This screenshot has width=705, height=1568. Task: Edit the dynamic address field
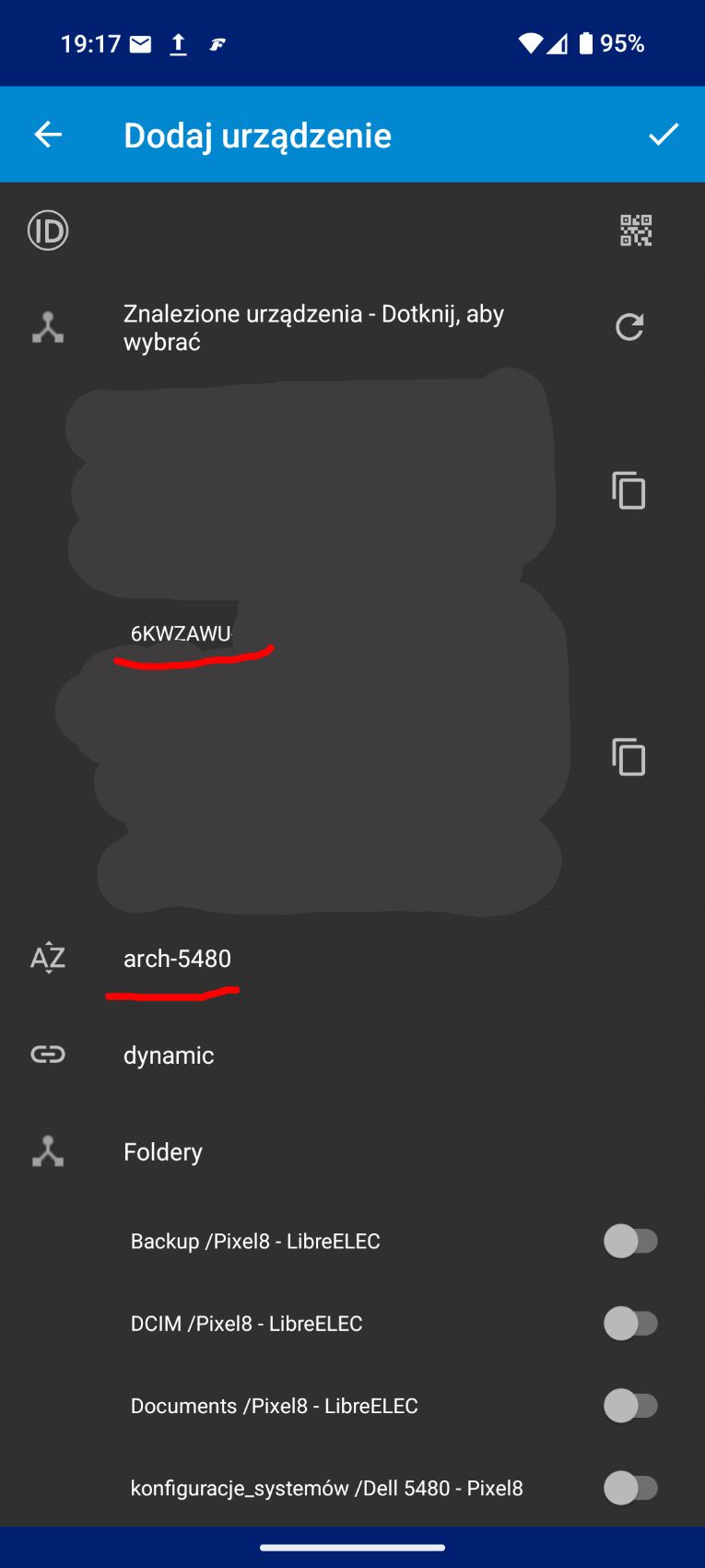coord(169,1055)
